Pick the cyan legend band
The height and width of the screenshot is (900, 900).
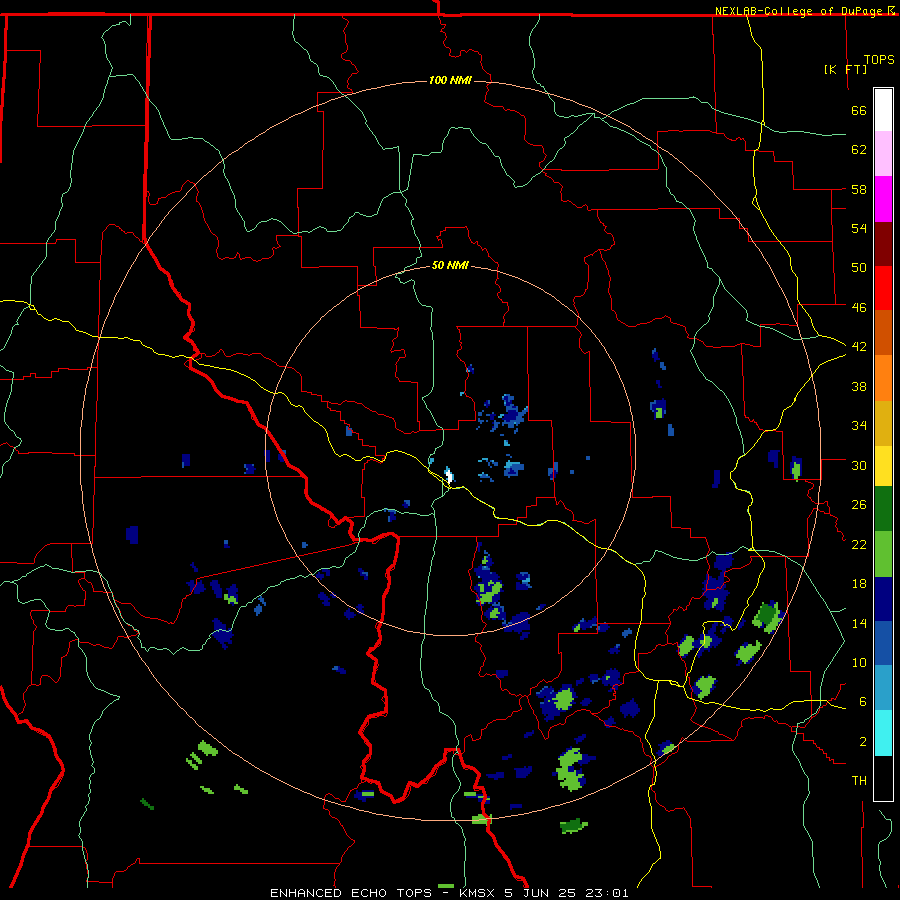(883, 733)
